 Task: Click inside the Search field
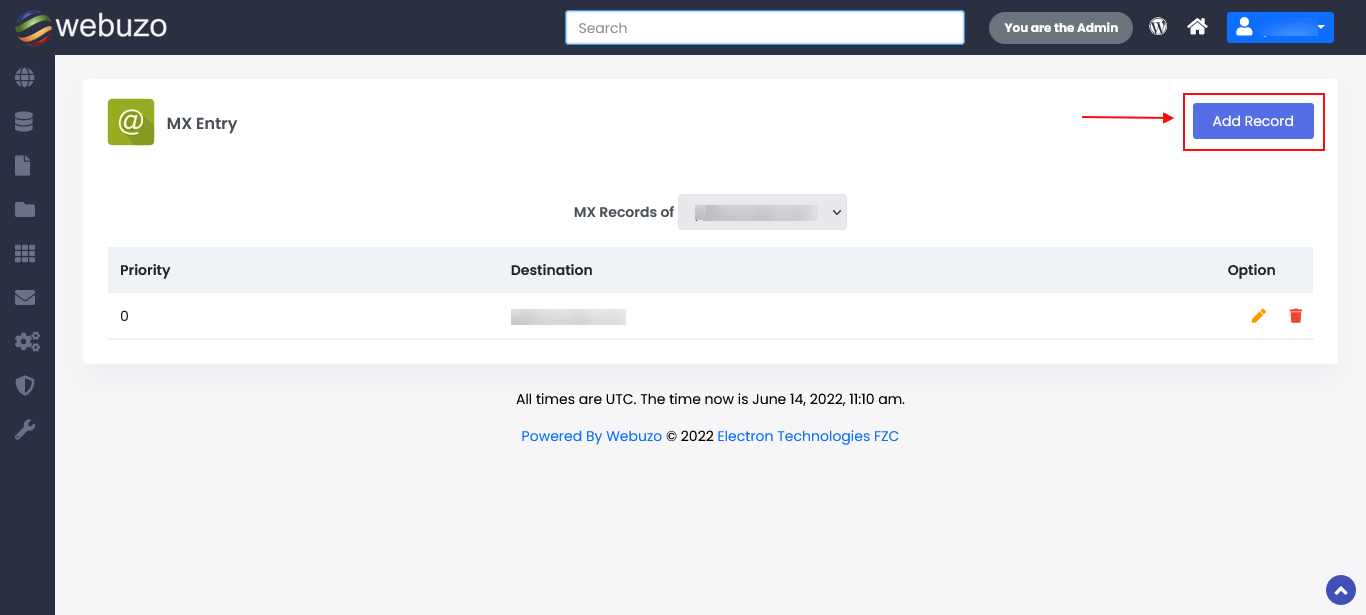click(764, 27)
